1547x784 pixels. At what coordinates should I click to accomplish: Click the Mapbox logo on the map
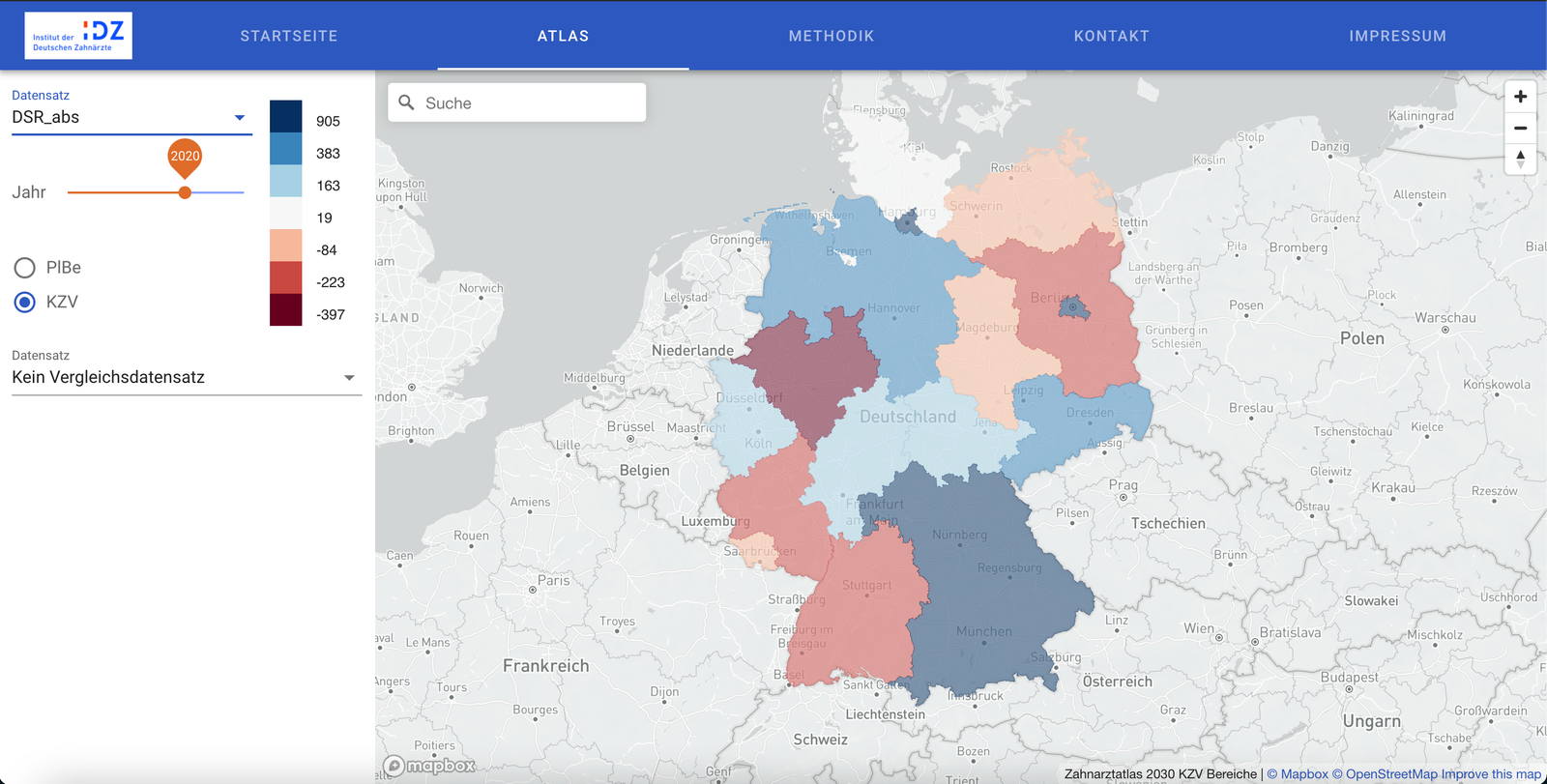pyautogui.click(x=430, y=766)
